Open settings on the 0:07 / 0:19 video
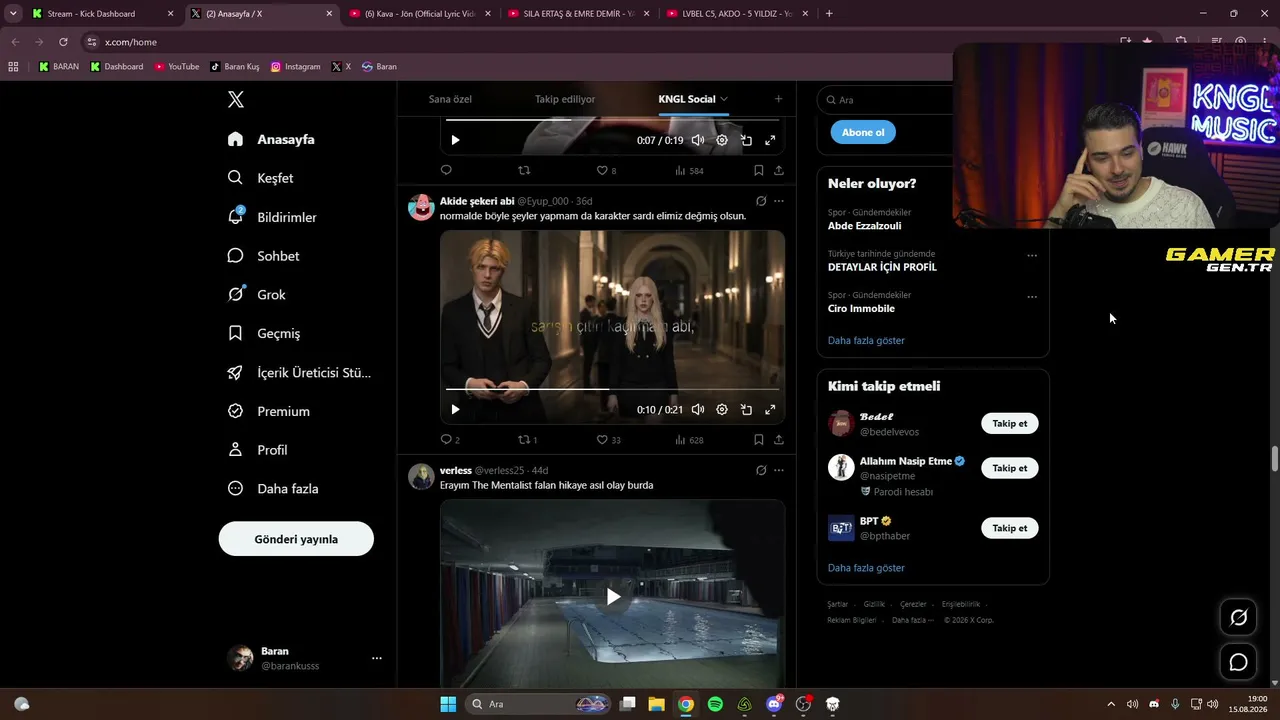The image size is (1280, 720). pyautogui.click(x=722, y=140)
